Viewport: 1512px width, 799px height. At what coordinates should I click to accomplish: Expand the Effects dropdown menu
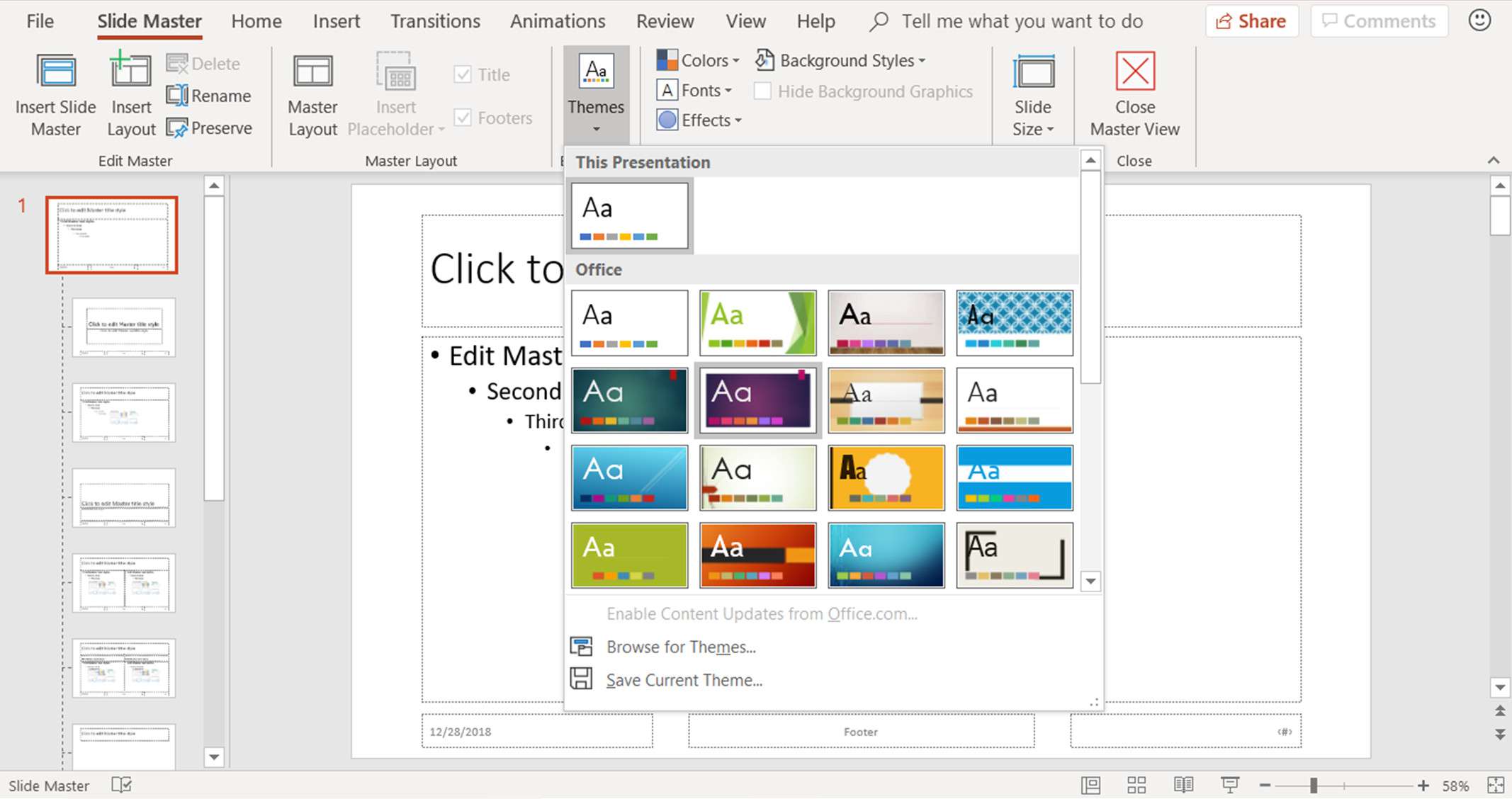tap(699, 121)
